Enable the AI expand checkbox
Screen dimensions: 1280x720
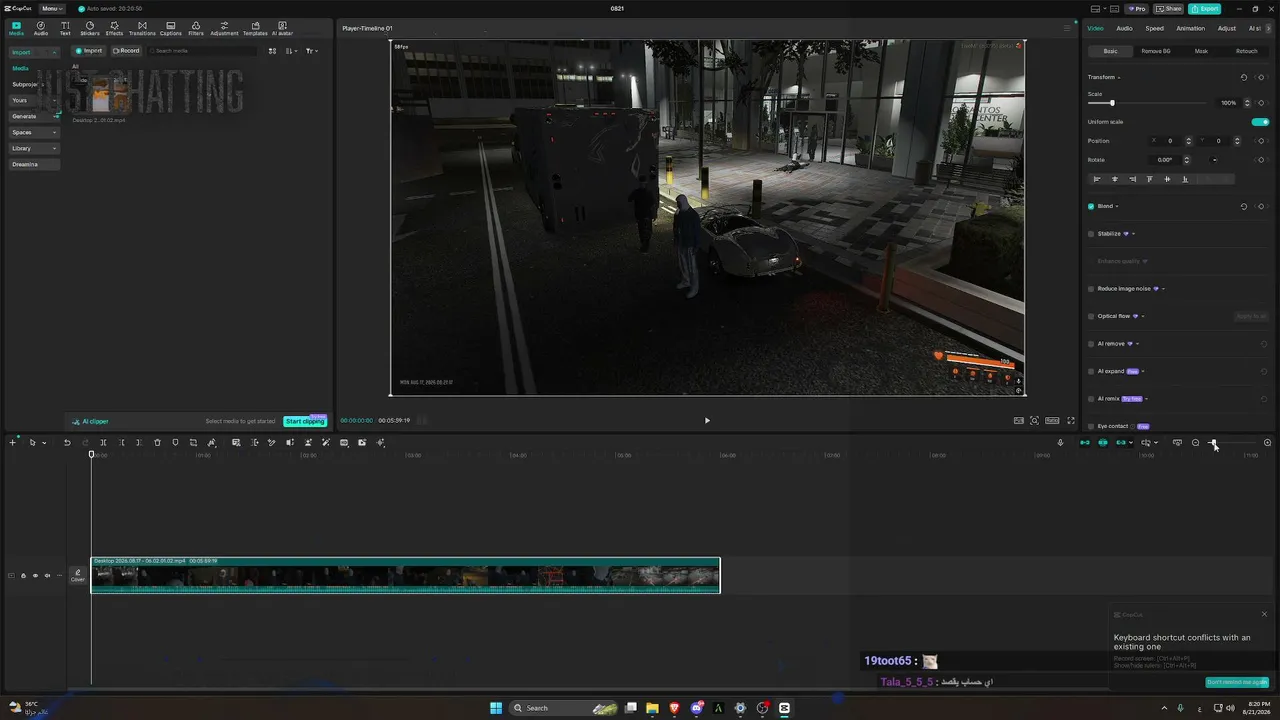[x=1091, y=371]
